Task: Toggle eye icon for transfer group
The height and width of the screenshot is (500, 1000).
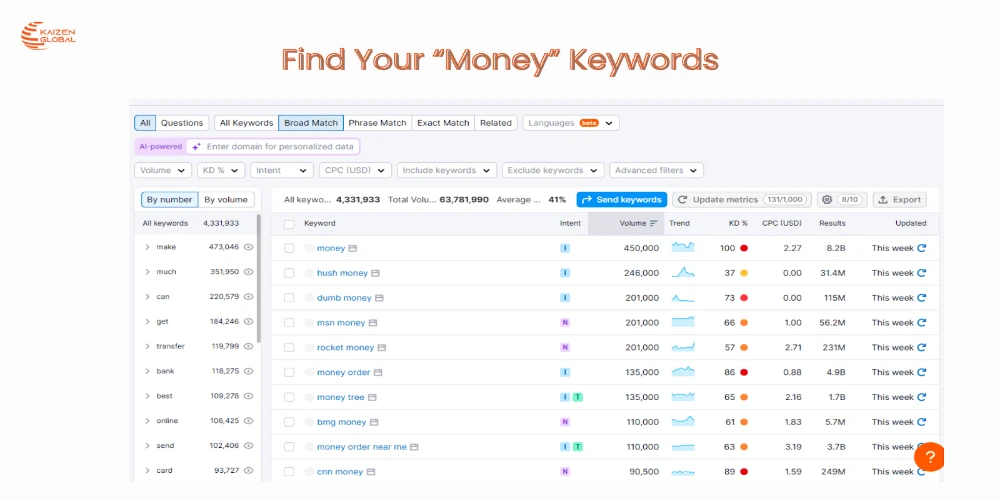Action: (x=249, y=346)
